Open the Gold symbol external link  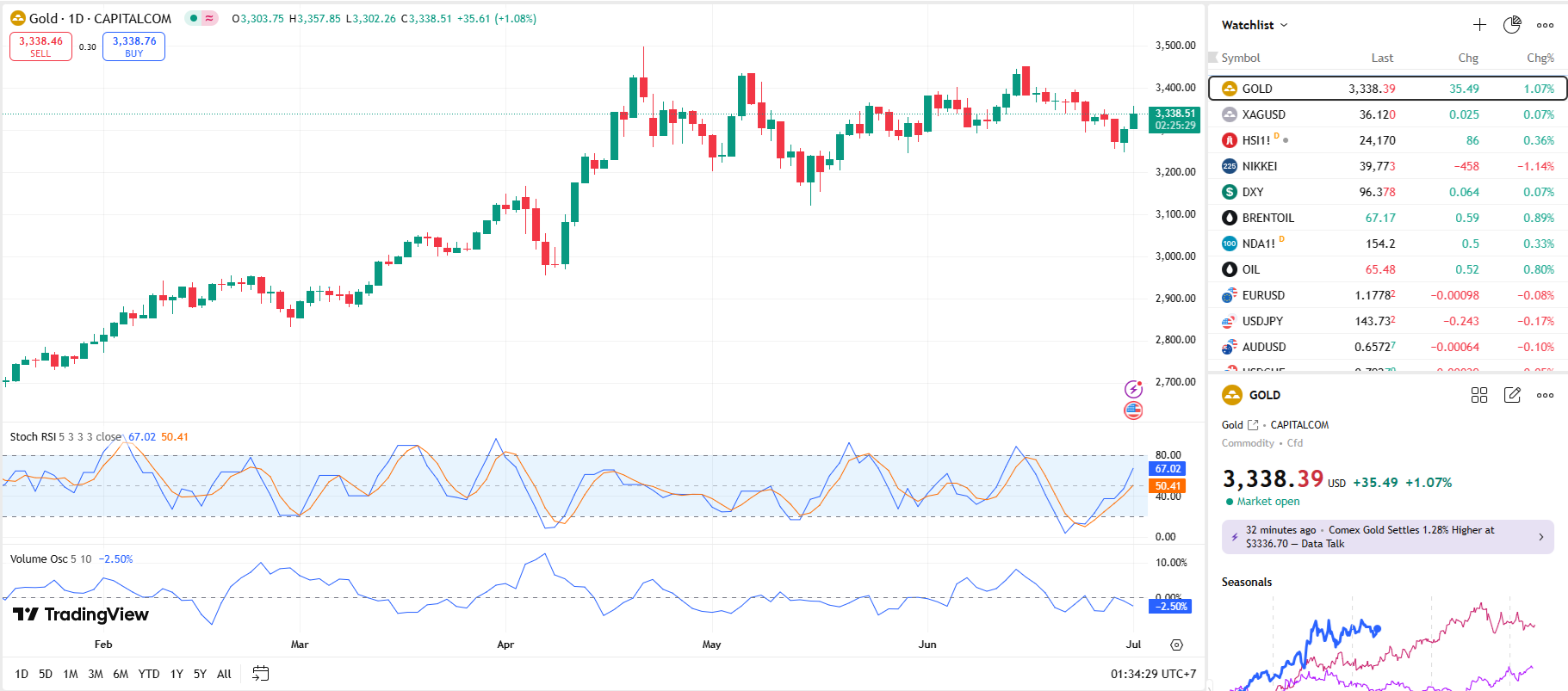(1253, 425)
